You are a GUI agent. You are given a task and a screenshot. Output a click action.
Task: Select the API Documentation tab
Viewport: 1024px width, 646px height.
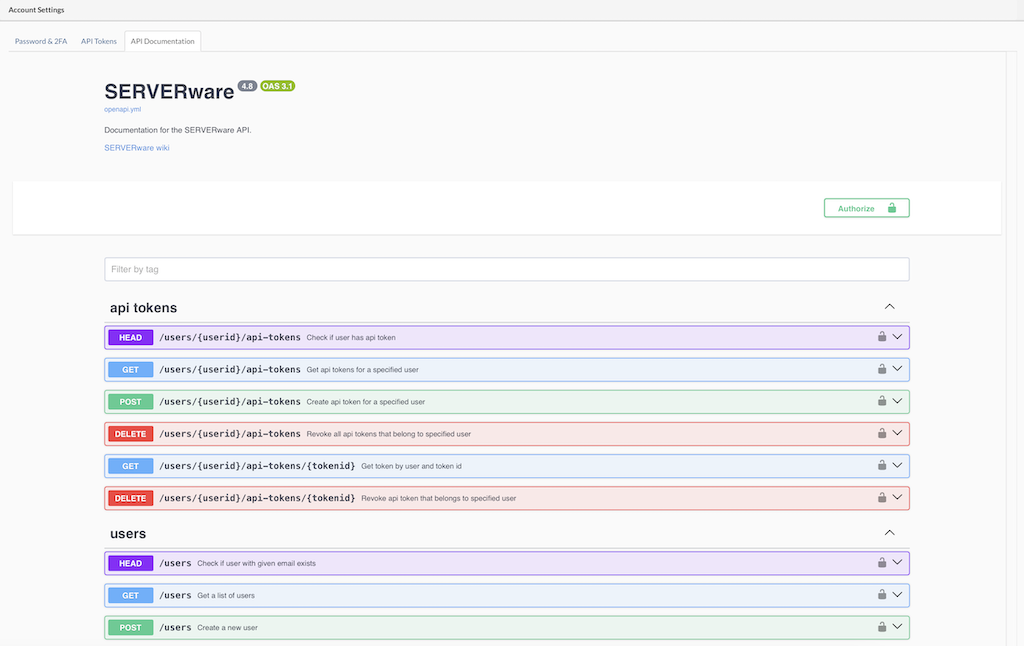click(x=162, y=42)
